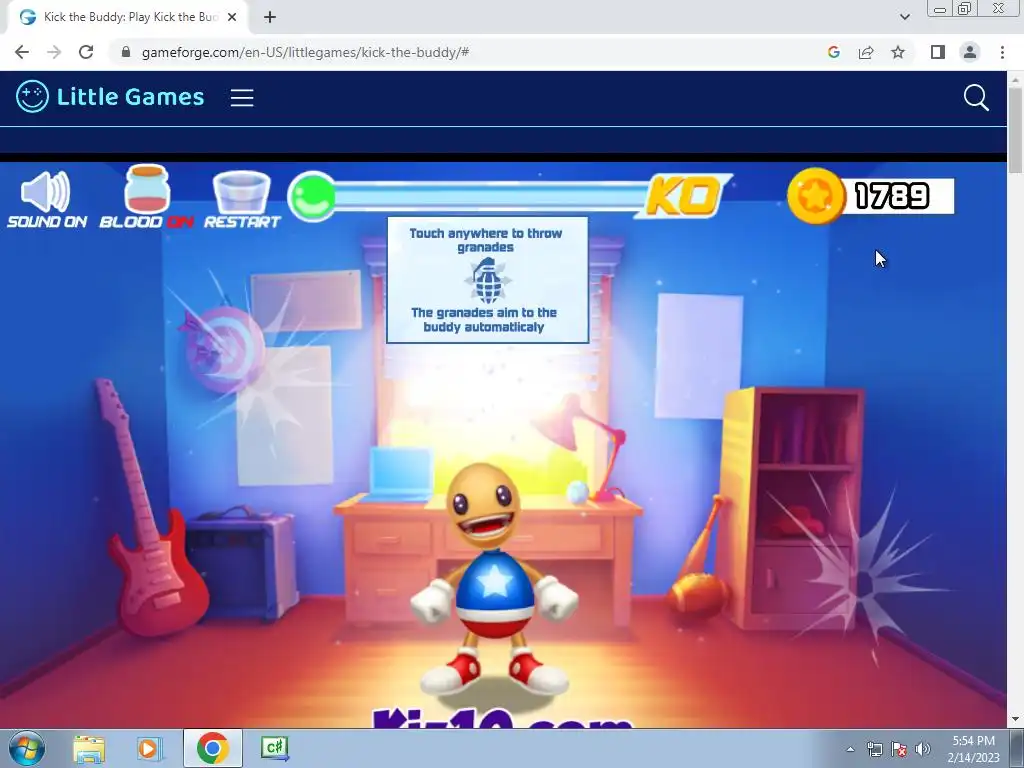
Task: Click the Buddy's star shirt body
Action: pyautogui.click(x=494, y=593)
